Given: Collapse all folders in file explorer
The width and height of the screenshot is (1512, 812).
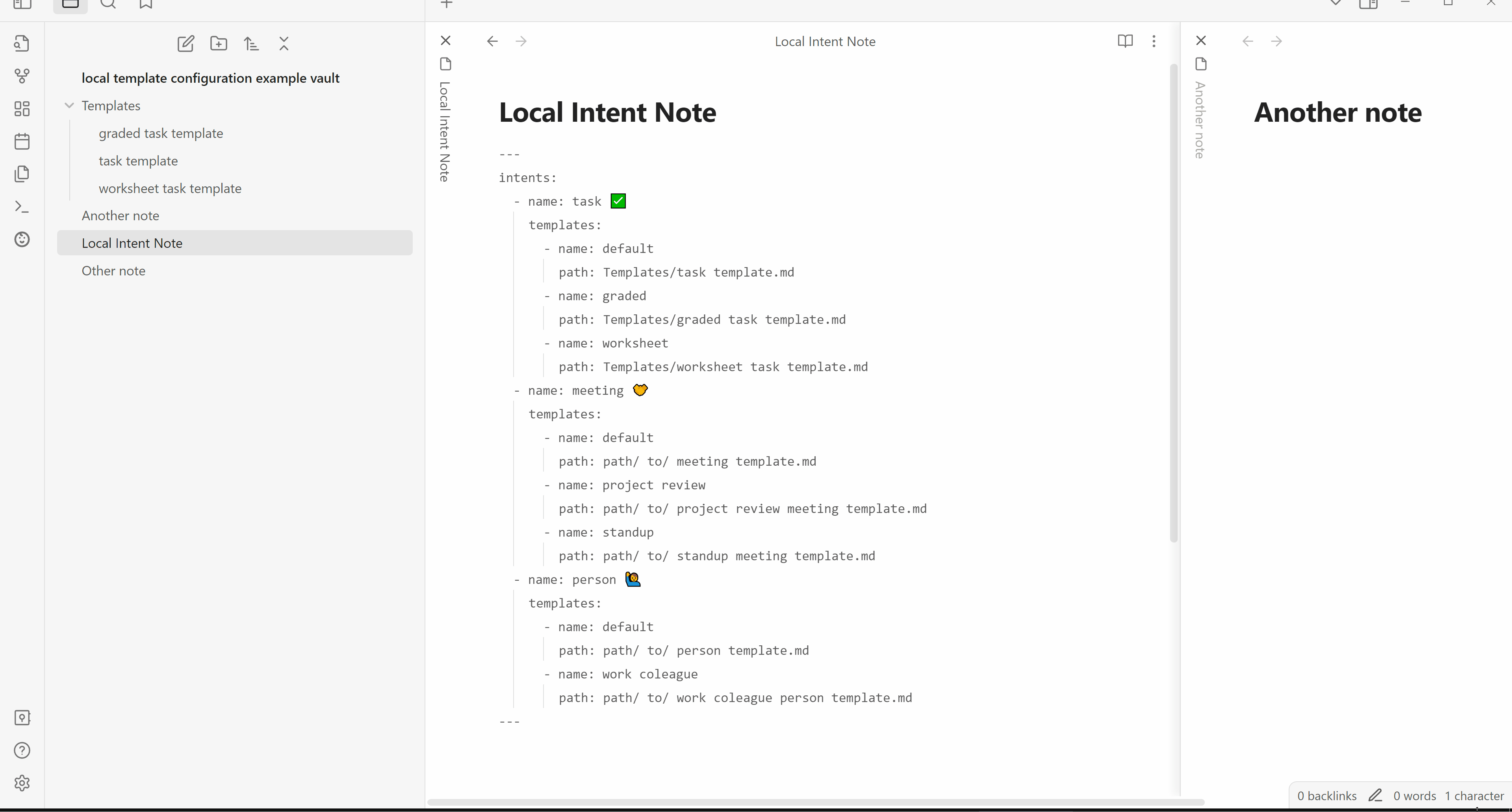Looking at the screenshot, I should [x=284, y=43].
